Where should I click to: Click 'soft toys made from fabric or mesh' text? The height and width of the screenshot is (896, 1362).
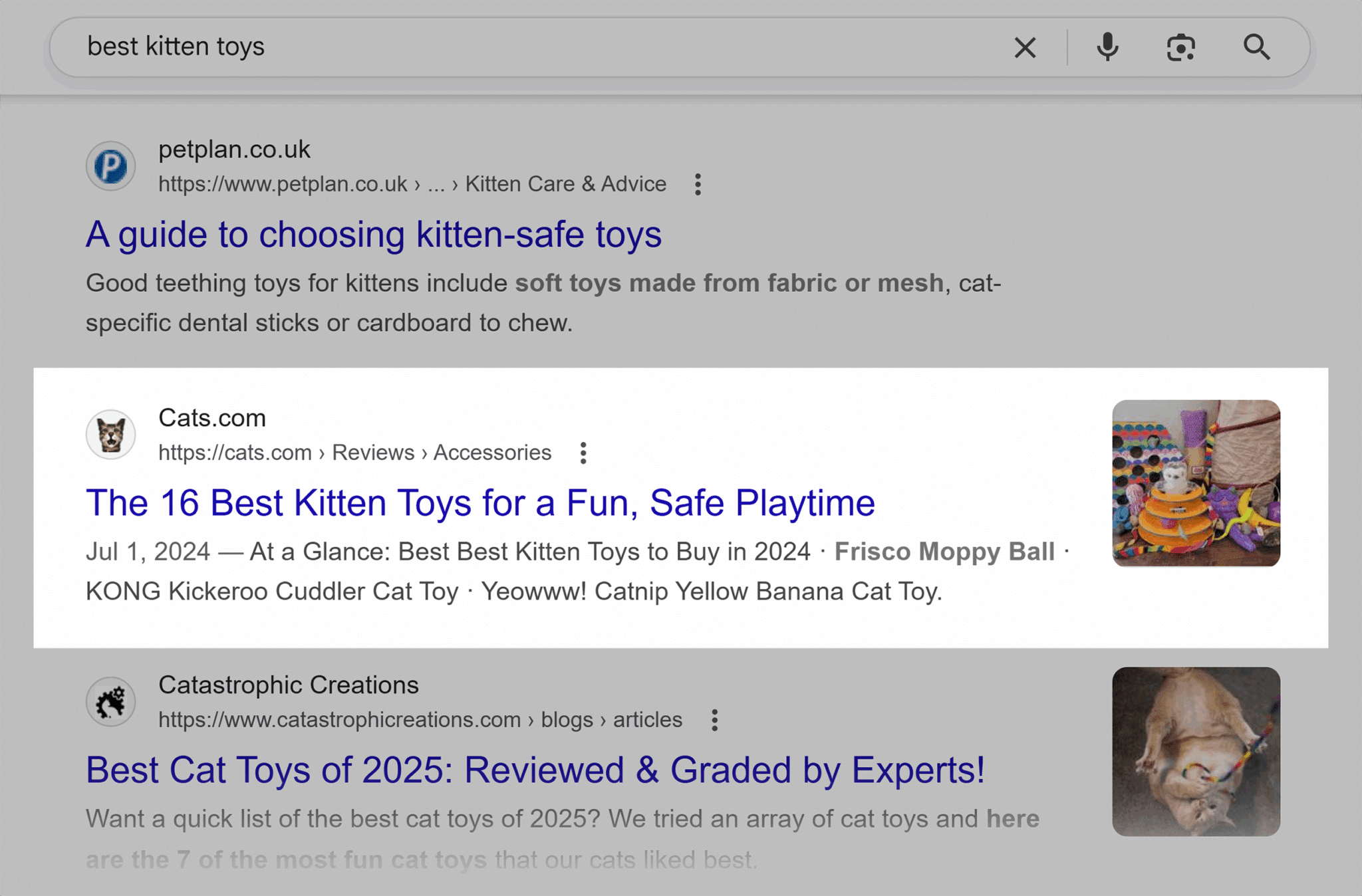click(730, 283)
